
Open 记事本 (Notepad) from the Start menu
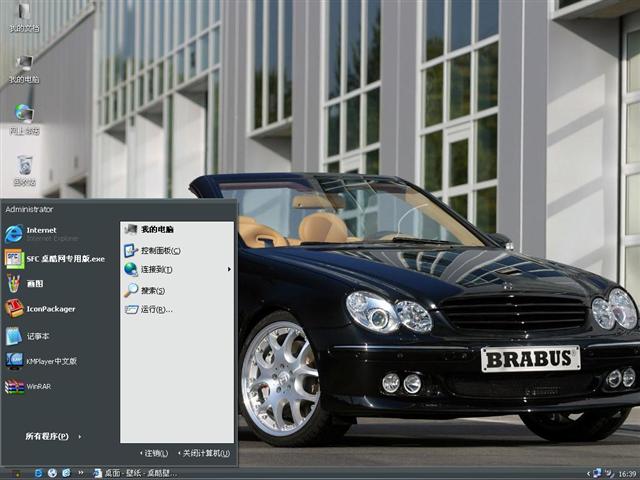37,336
